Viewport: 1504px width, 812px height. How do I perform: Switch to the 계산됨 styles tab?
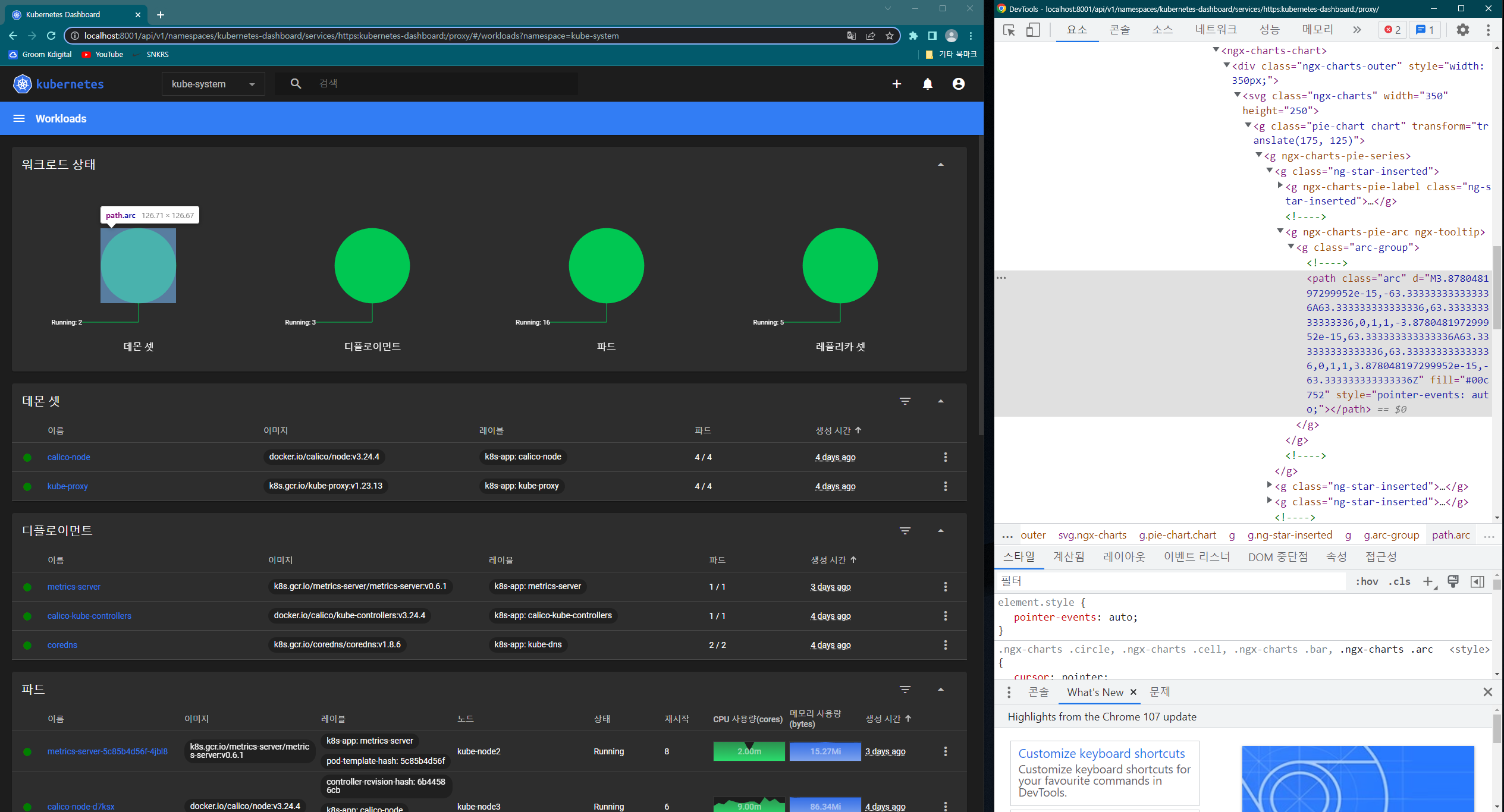[1069, 556]
